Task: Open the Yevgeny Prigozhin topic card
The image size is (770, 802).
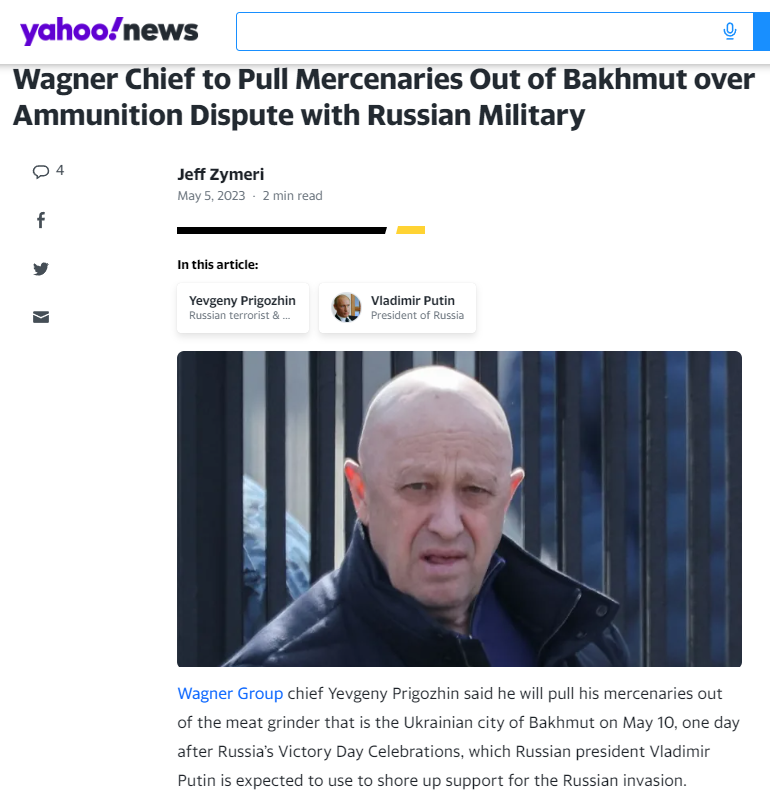Action: (243, 308)
